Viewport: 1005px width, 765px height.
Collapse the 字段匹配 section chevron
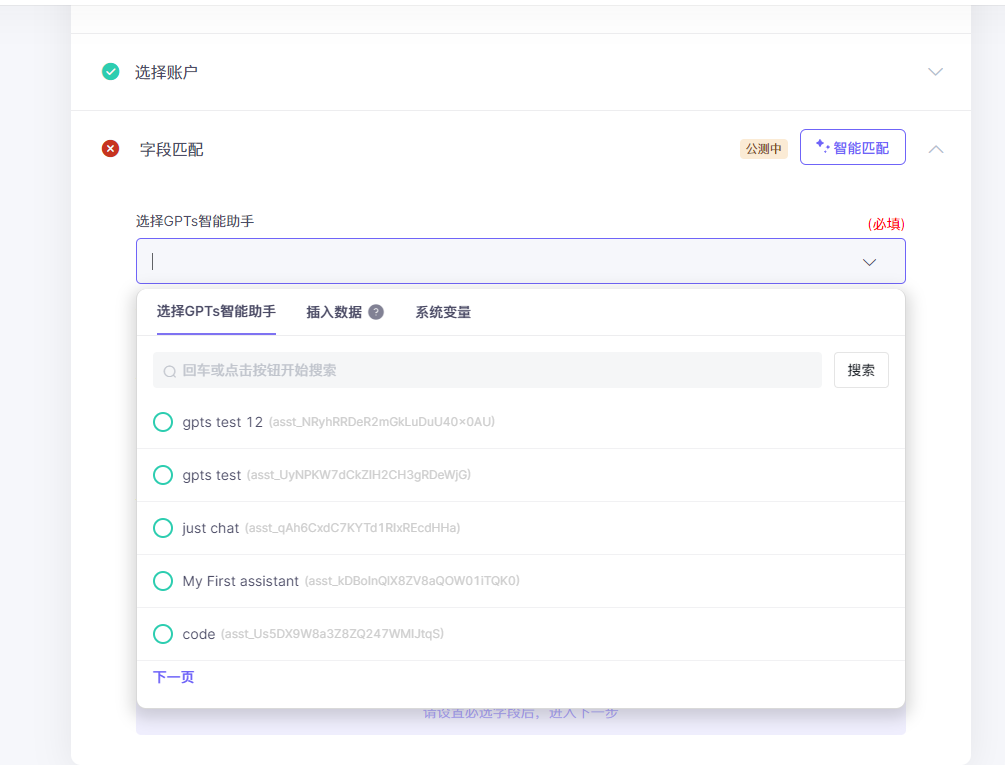pos(935,149)
